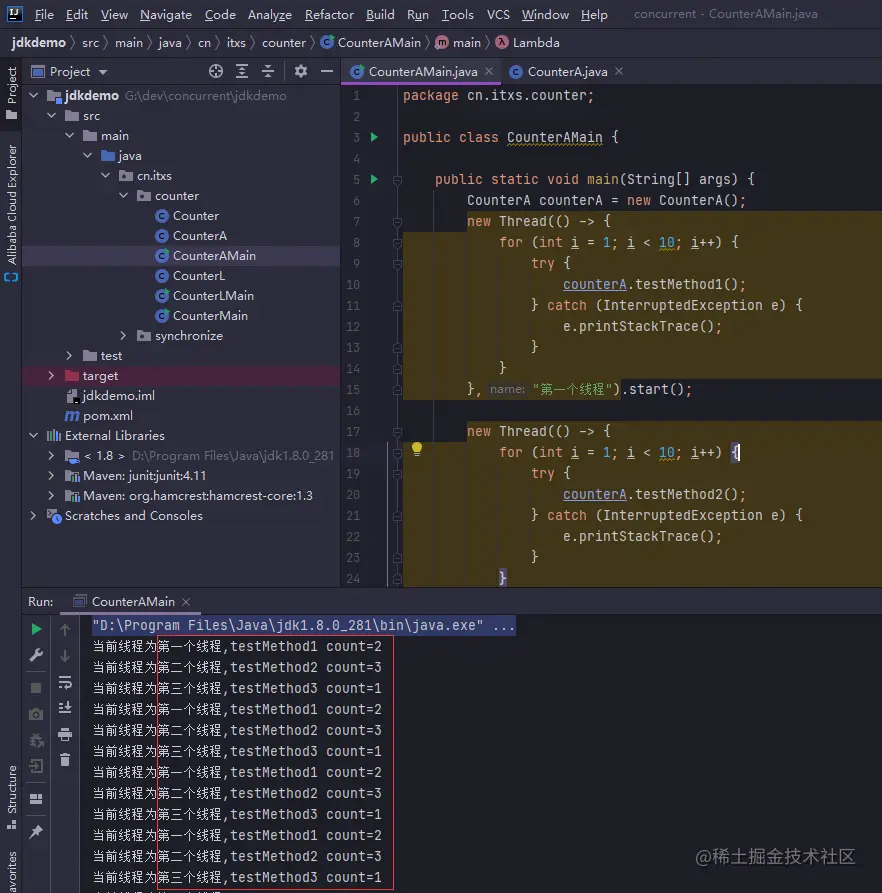The height and width of the screenshot is (893, 882).
Task: Toggle soft-wrap in Run console
Action: [x=65, y=682]
